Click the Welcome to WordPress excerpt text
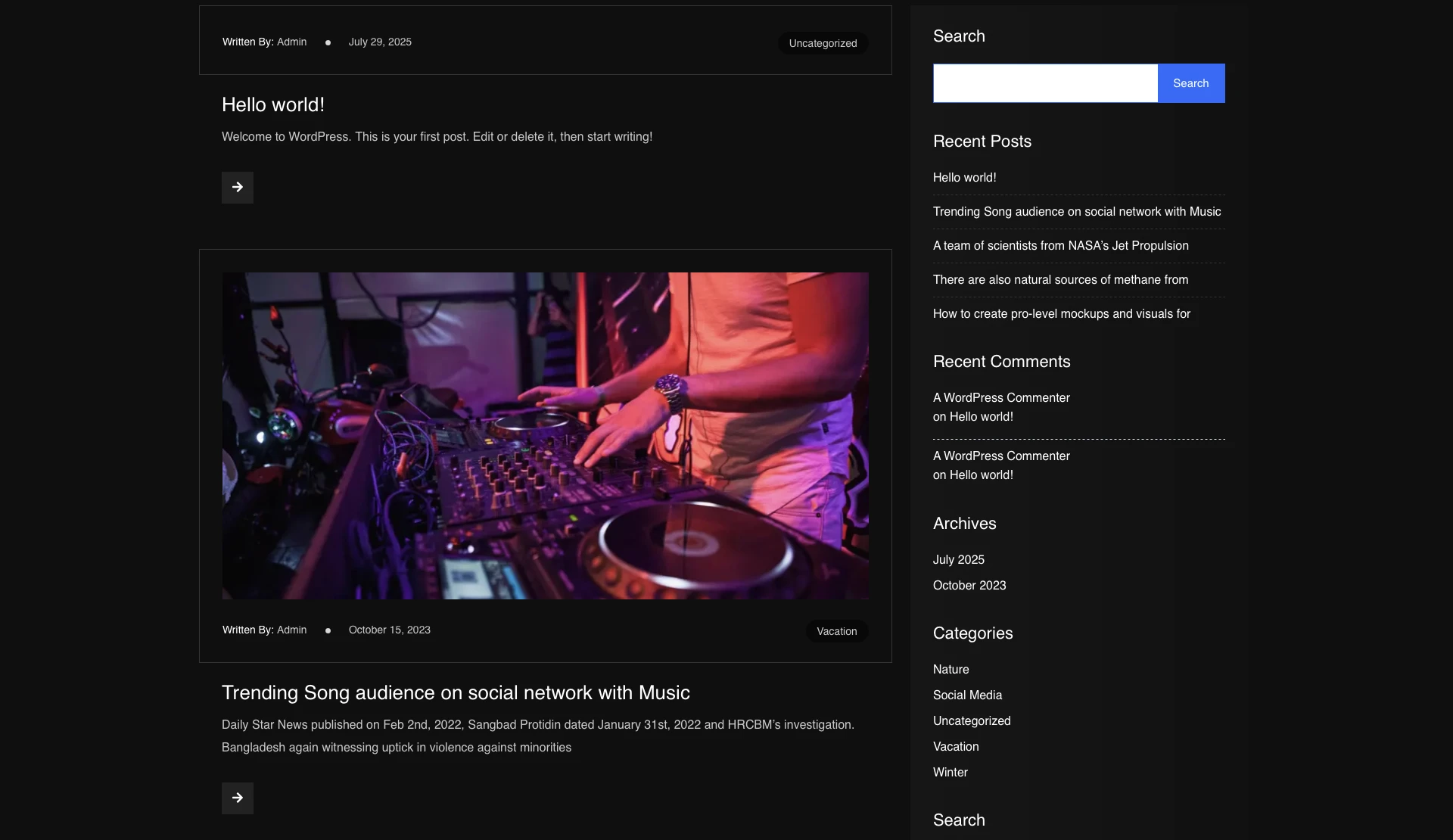This screenshot has width=1453, height=840. click(x=437, y=137)
